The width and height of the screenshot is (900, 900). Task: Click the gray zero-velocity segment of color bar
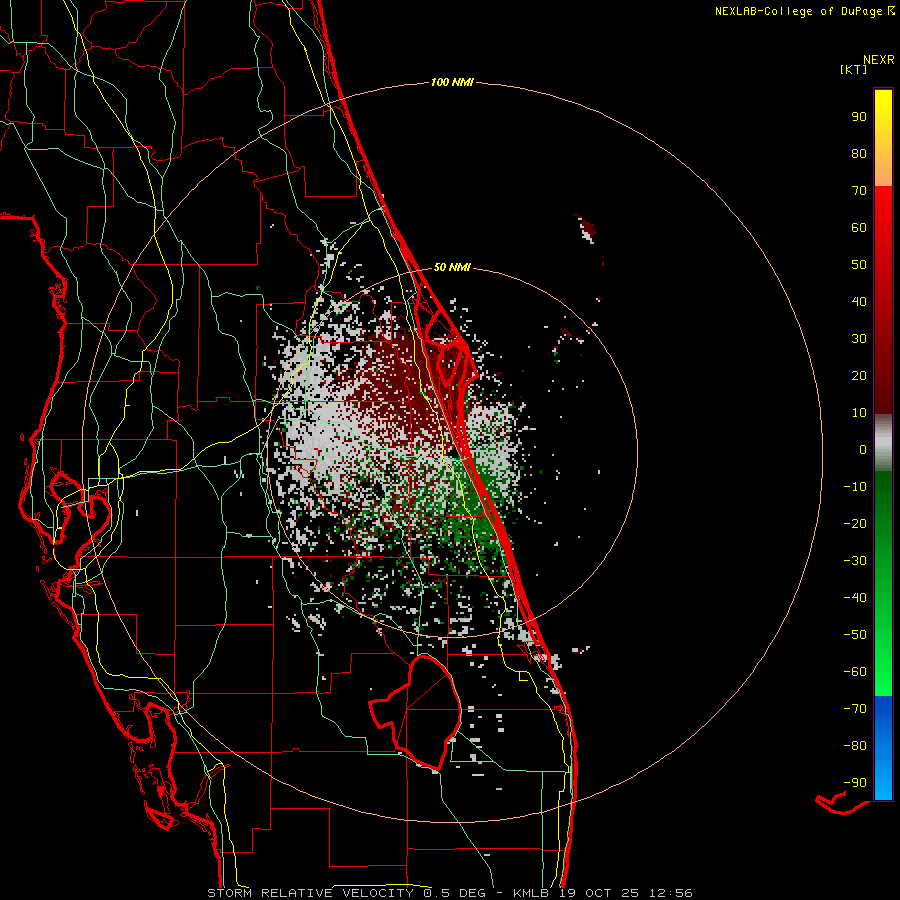click(x=883, y=443)
